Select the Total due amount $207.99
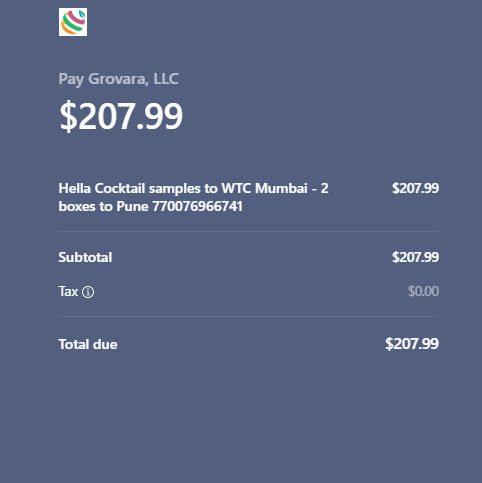 [x=412, y=344]
